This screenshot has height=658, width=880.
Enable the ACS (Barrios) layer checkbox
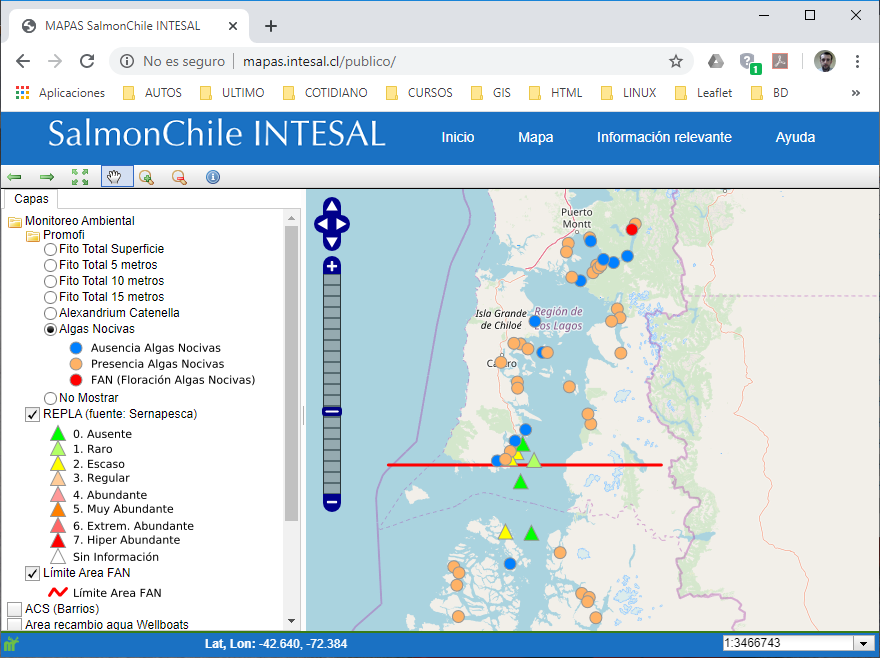pyautogui.click(x=15, y=609)
